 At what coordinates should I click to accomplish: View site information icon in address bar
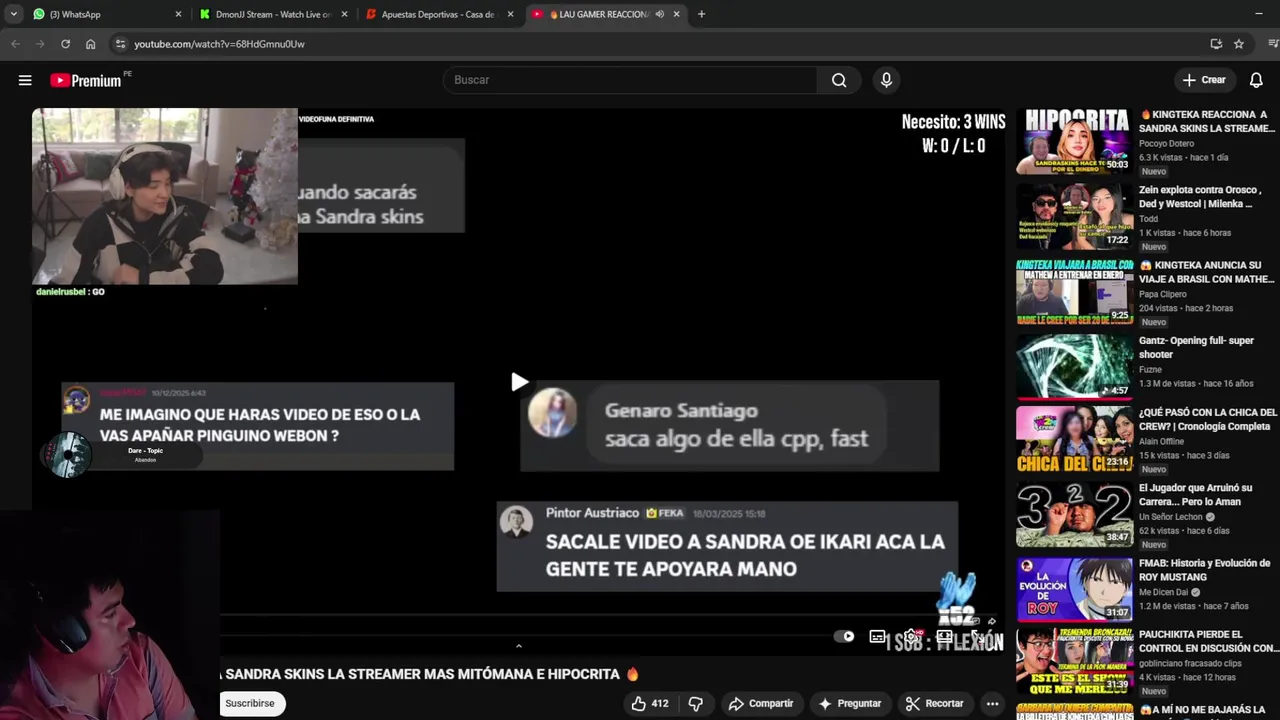coord(120,44)
